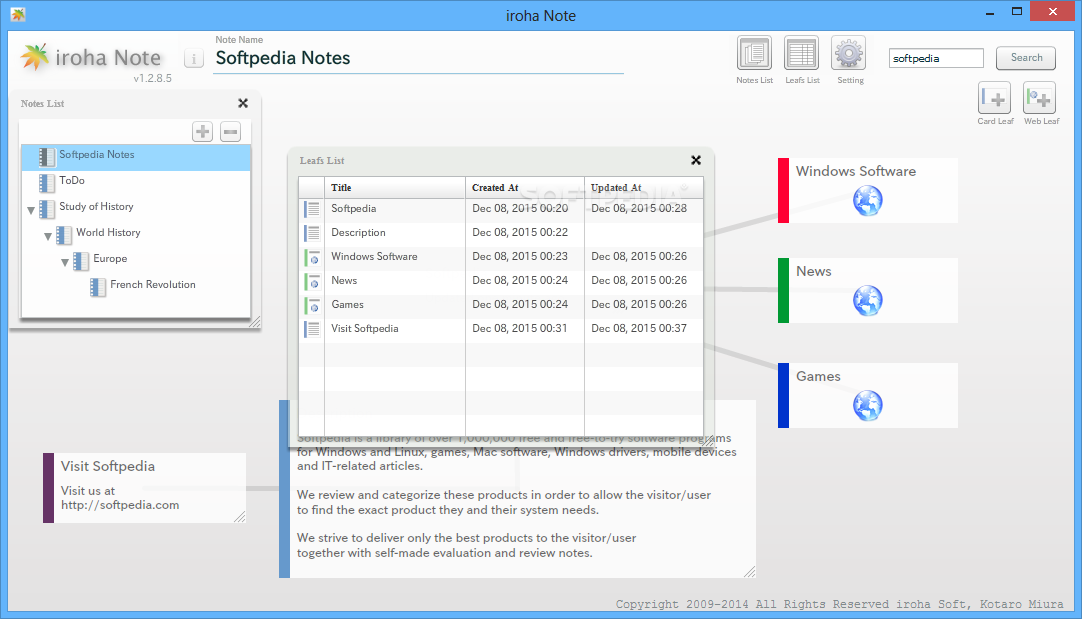The width and height of the screenshot is (1082, 619).
Task: Collapse the Study of History tree node
Action: (31, 210)
